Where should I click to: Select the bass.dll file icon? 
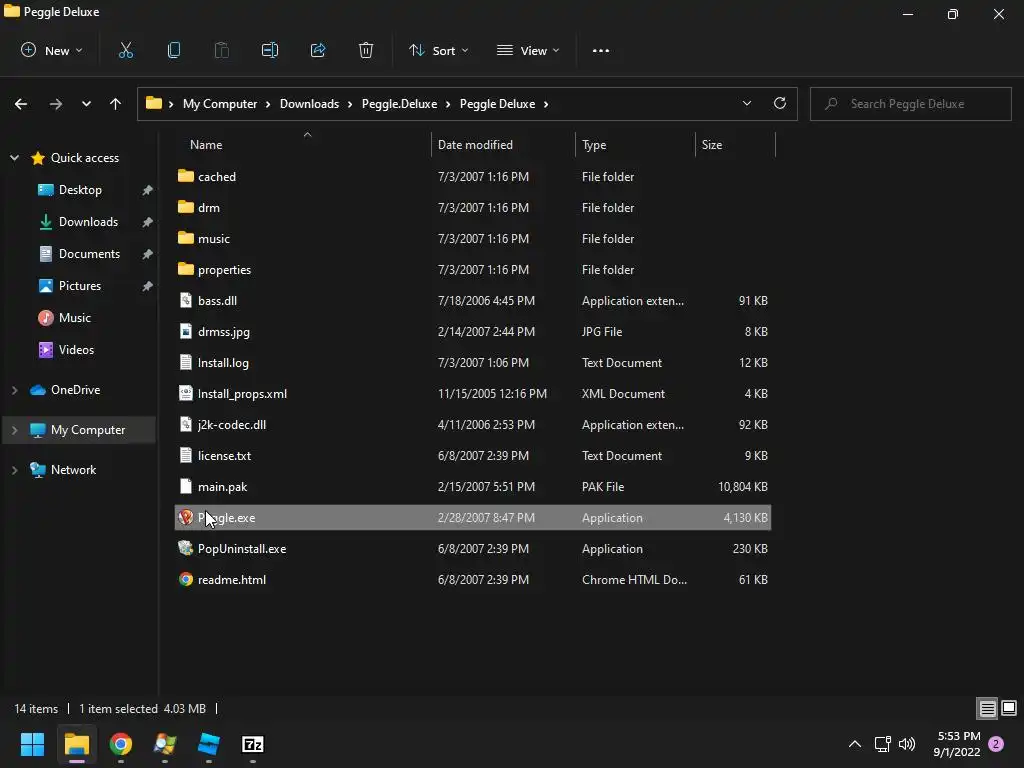(186, 300)
